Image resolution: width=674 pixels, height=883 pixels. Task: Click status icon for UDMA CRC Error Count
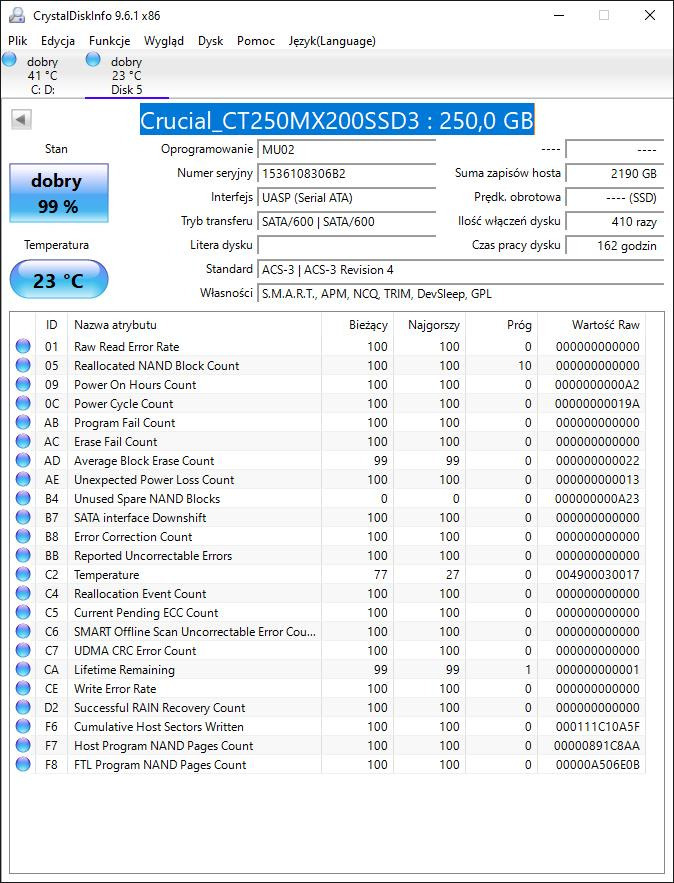(x=23, y=650)
